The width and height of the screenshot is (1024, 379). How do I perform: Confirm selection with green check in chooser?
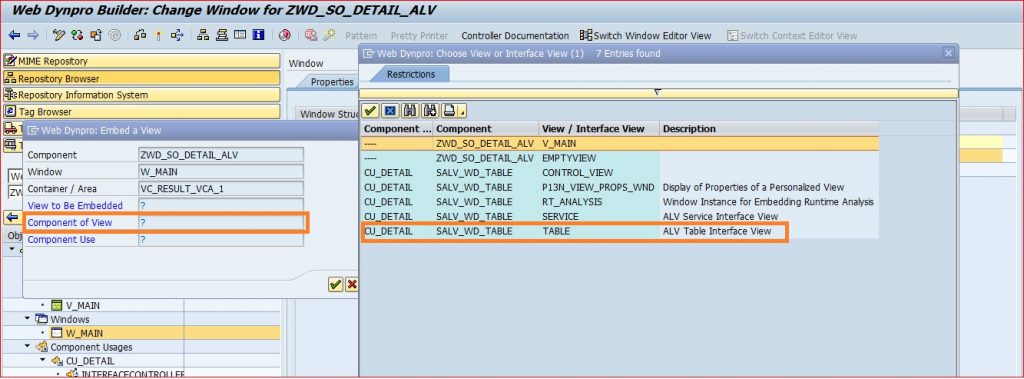point(371,110)
